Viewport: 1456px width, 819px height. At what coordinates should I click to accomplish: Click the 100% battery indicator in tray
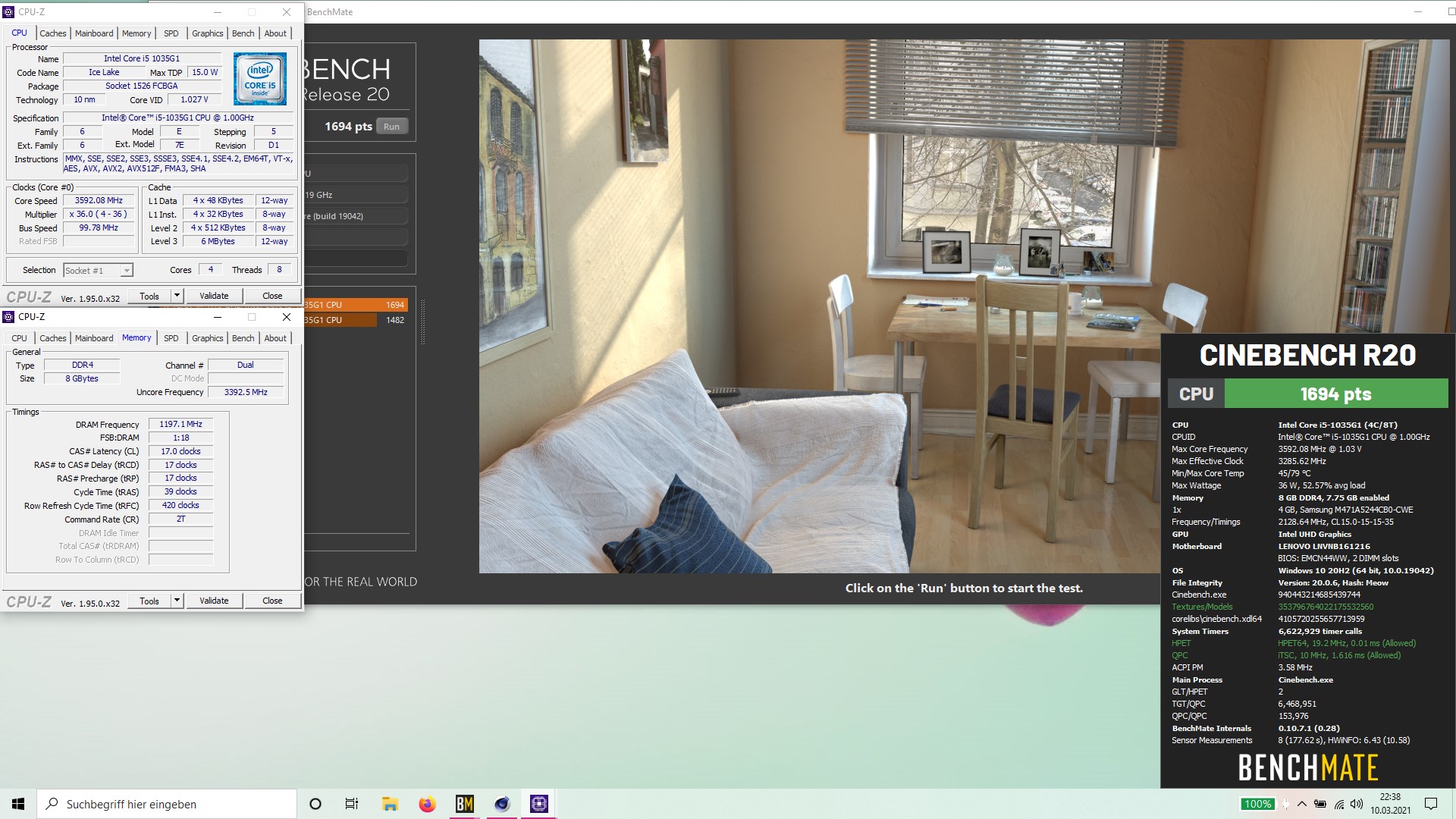[1257, 804]
